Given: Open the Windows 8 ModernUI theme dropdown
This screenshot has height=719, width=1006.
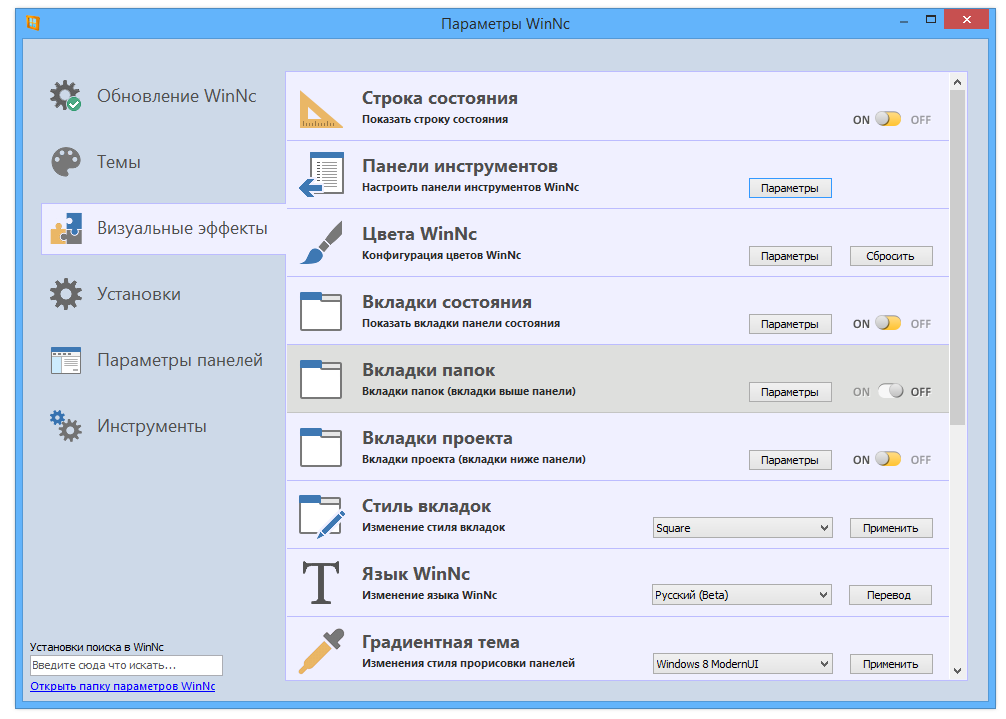Looking at the screenshot, I should coord(741,662).
